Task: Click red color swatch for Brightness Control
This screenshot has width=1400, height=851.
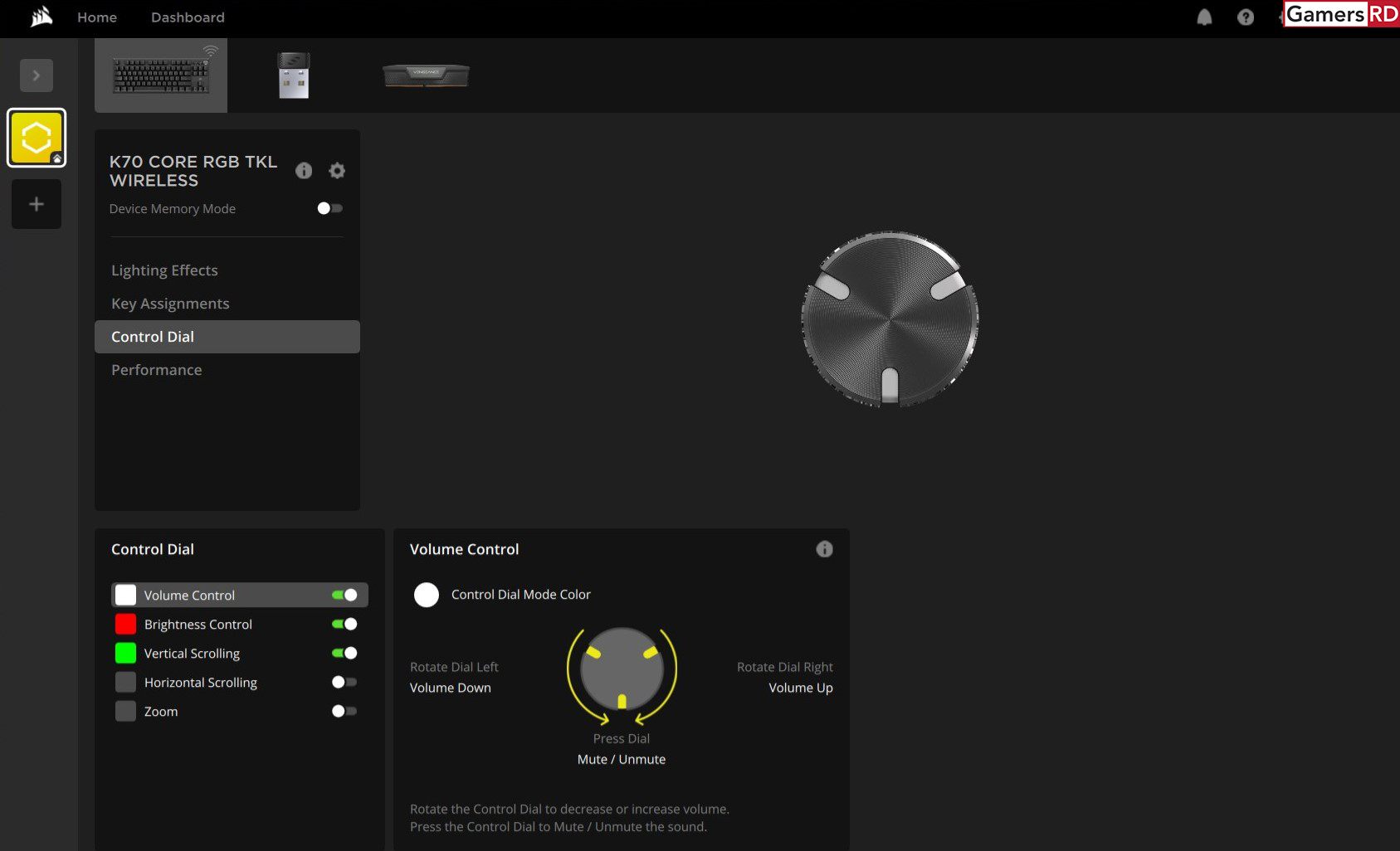Action: (x=125, y=624)
